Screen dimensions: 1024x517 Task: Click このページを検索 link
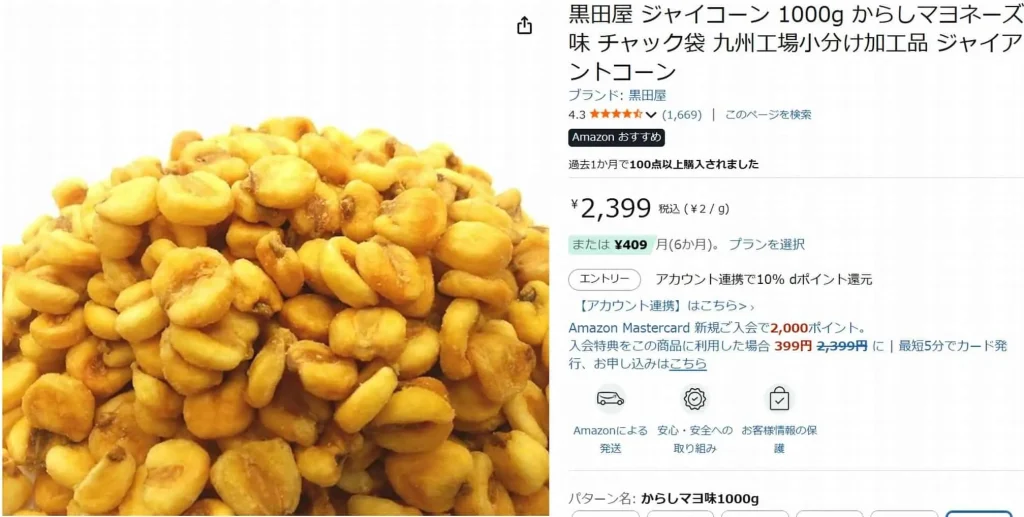[768, 115]
